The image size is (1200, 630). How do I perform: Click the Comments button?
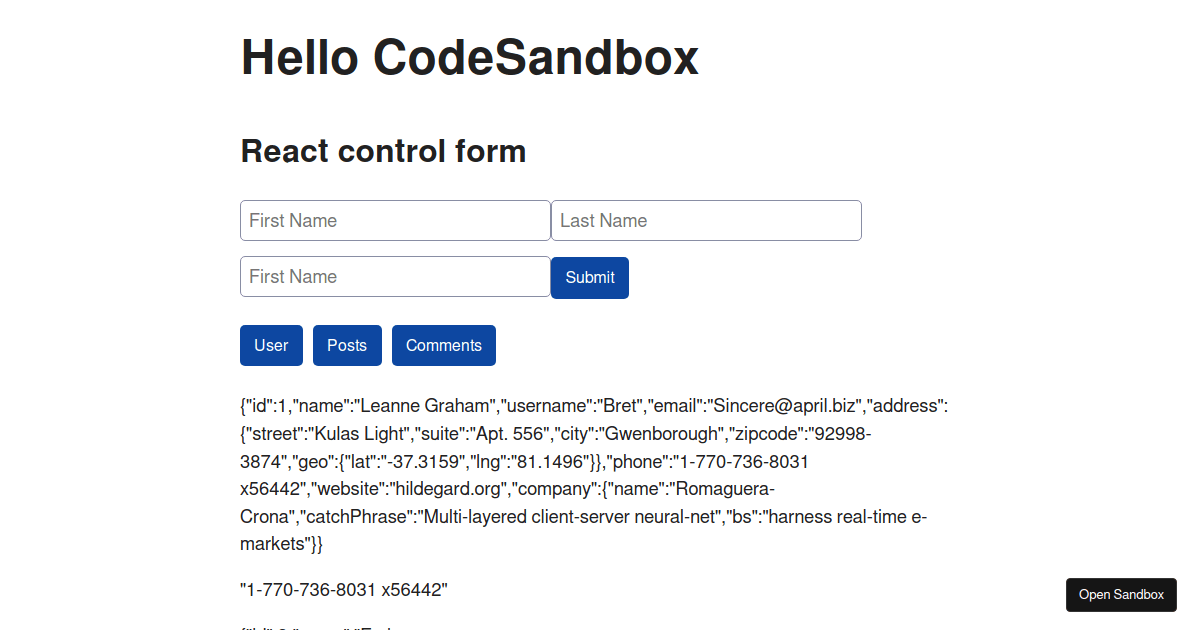point(443,345)
